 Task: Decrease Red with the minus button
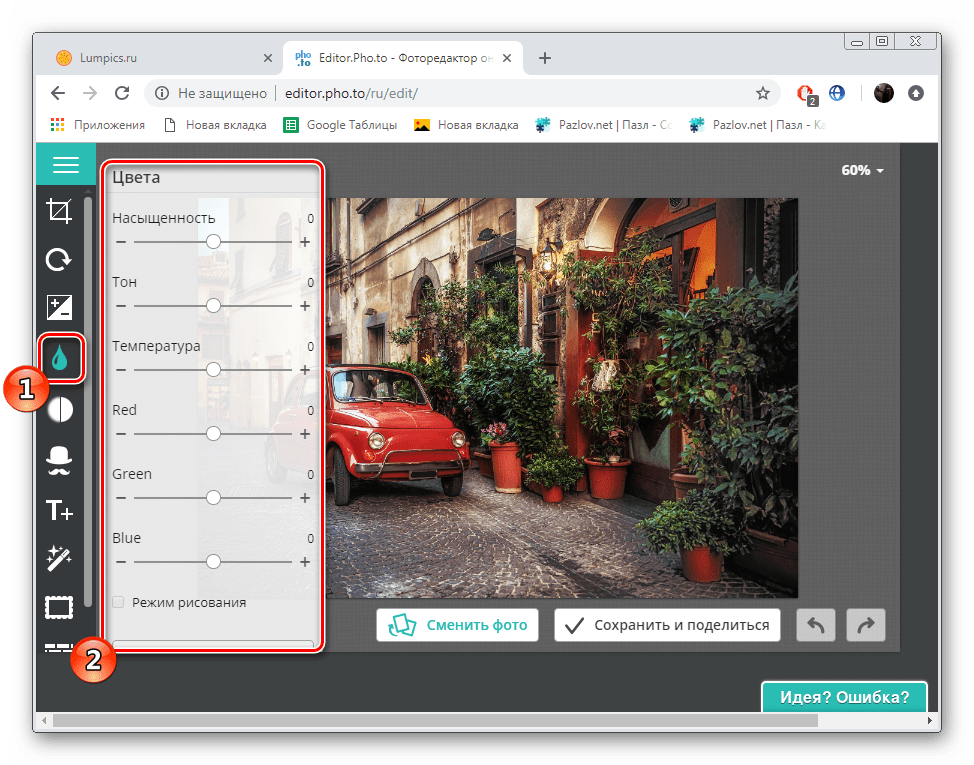(121, 434)
